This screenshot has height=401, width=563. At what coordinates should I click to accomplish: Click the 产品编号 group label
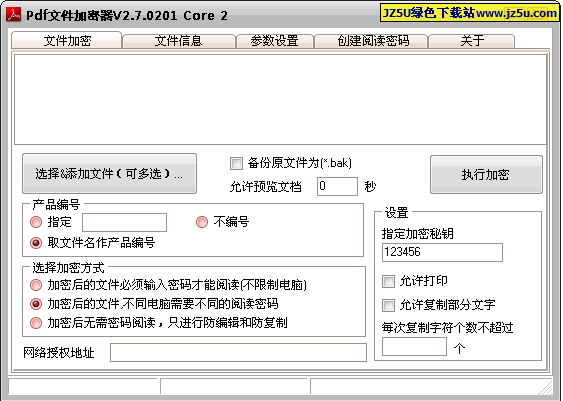56,205
